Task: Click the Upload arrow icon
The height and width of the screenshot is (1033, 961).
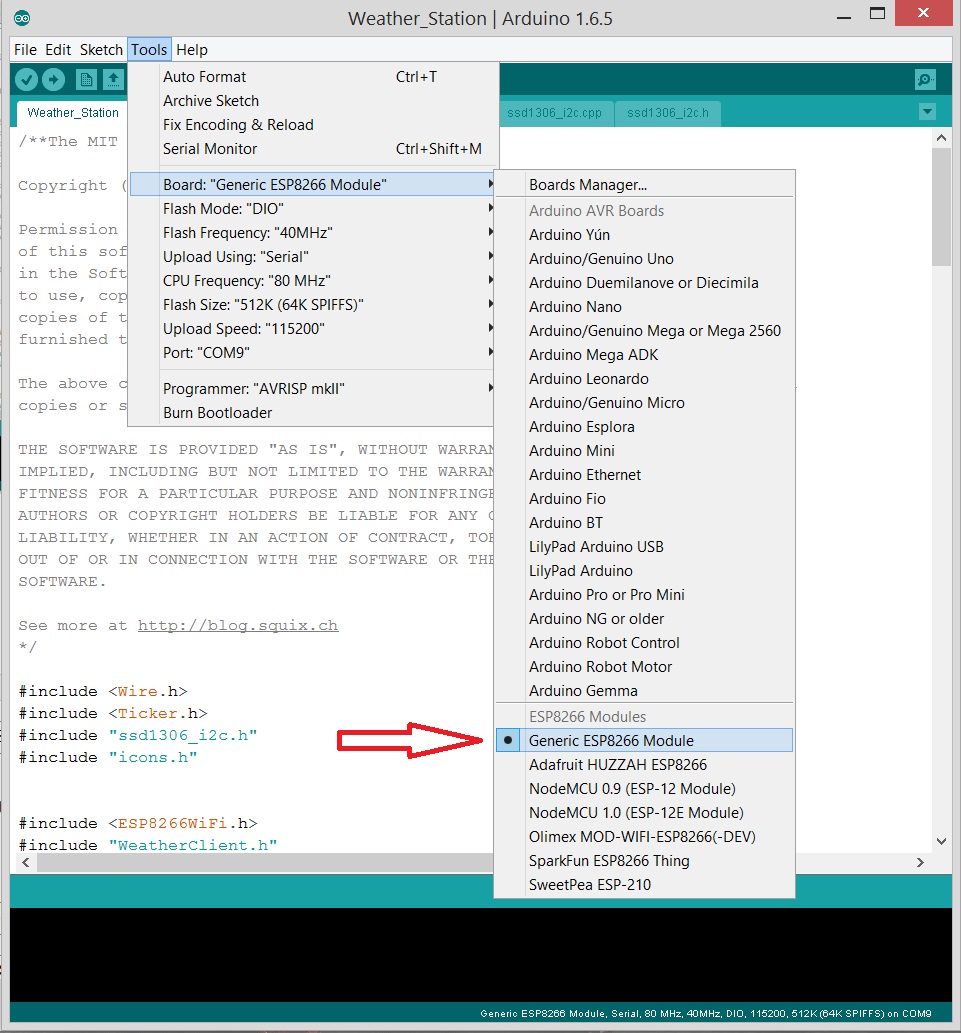Action: click(x=54, y=80)
